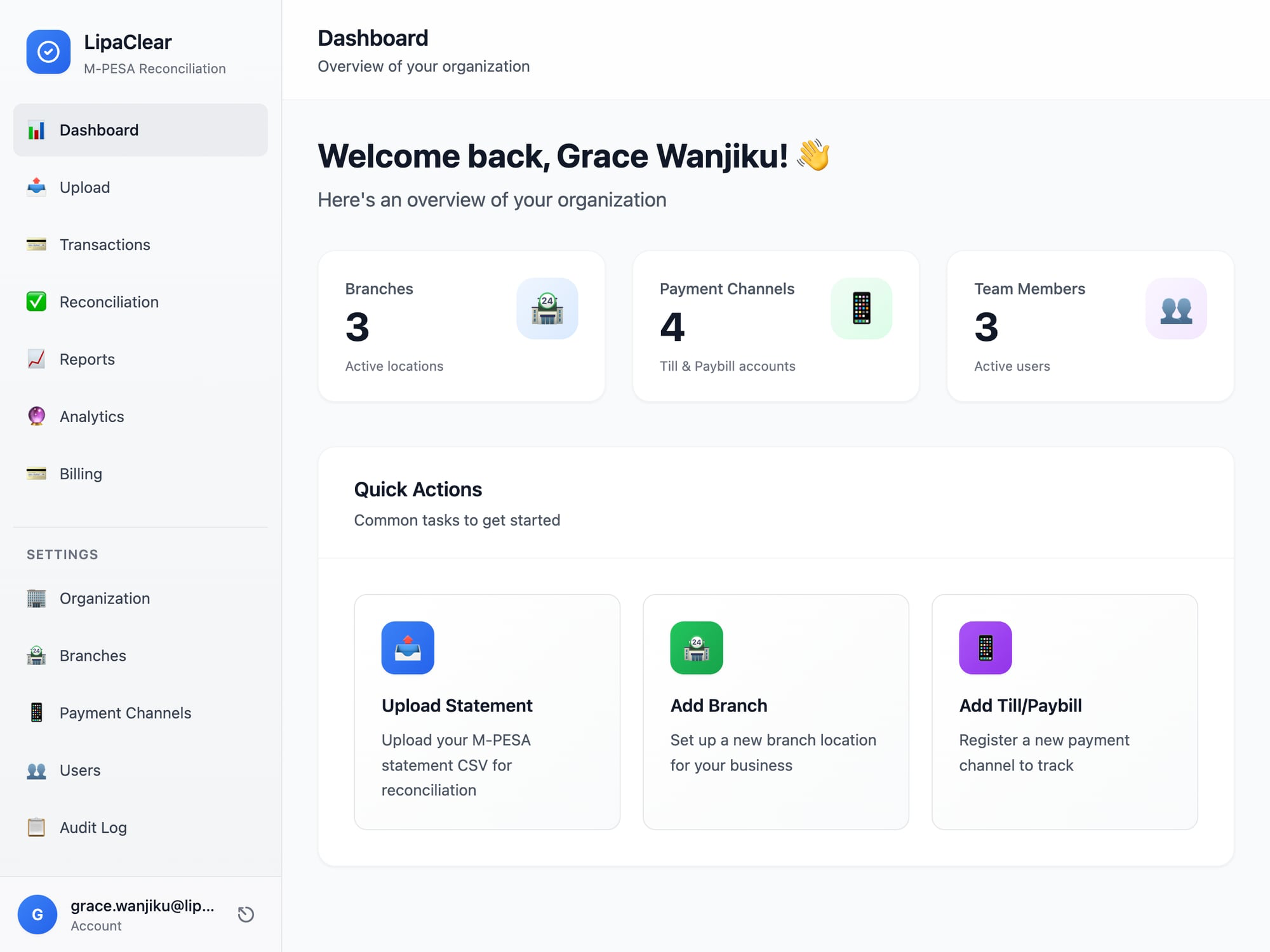Click the grace.wanjiku account avatar
The width and height of the screenshot is (1270, 952).
[37, 915]
